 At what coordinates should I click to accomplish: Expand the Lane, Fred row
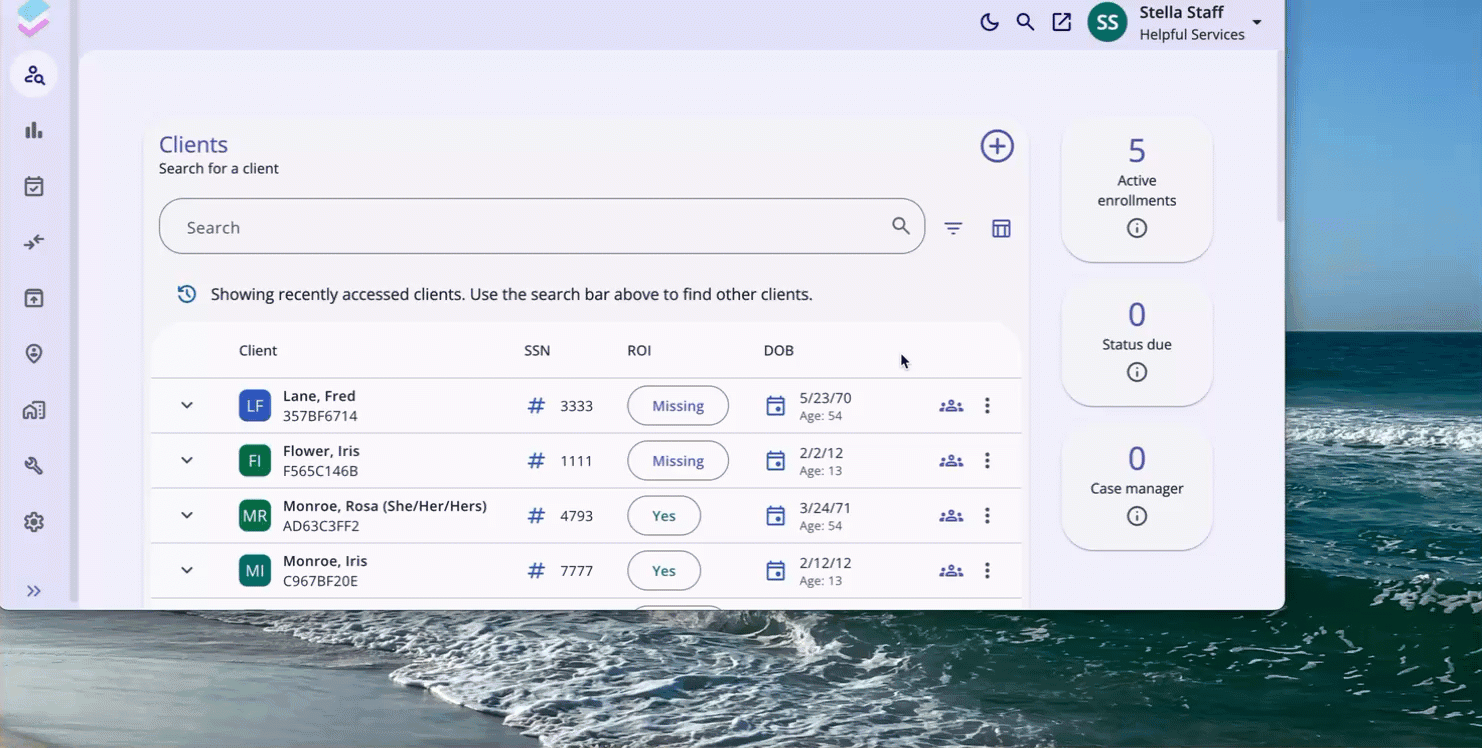coord(187,405)
